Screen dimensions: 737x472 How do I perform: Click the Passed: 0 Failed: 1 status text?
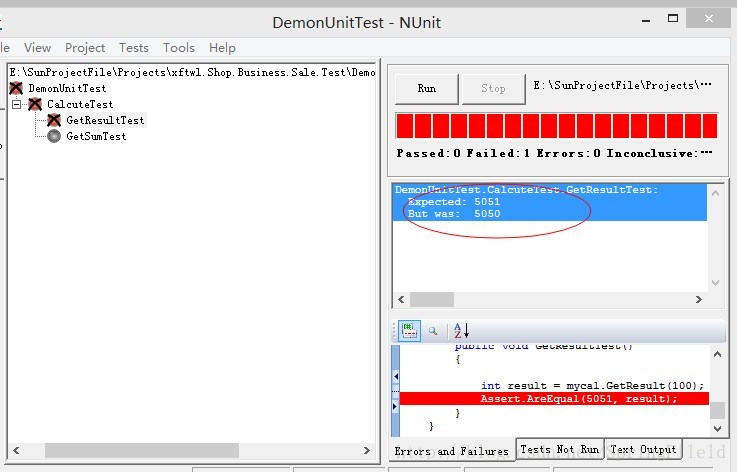pos(554,153)
